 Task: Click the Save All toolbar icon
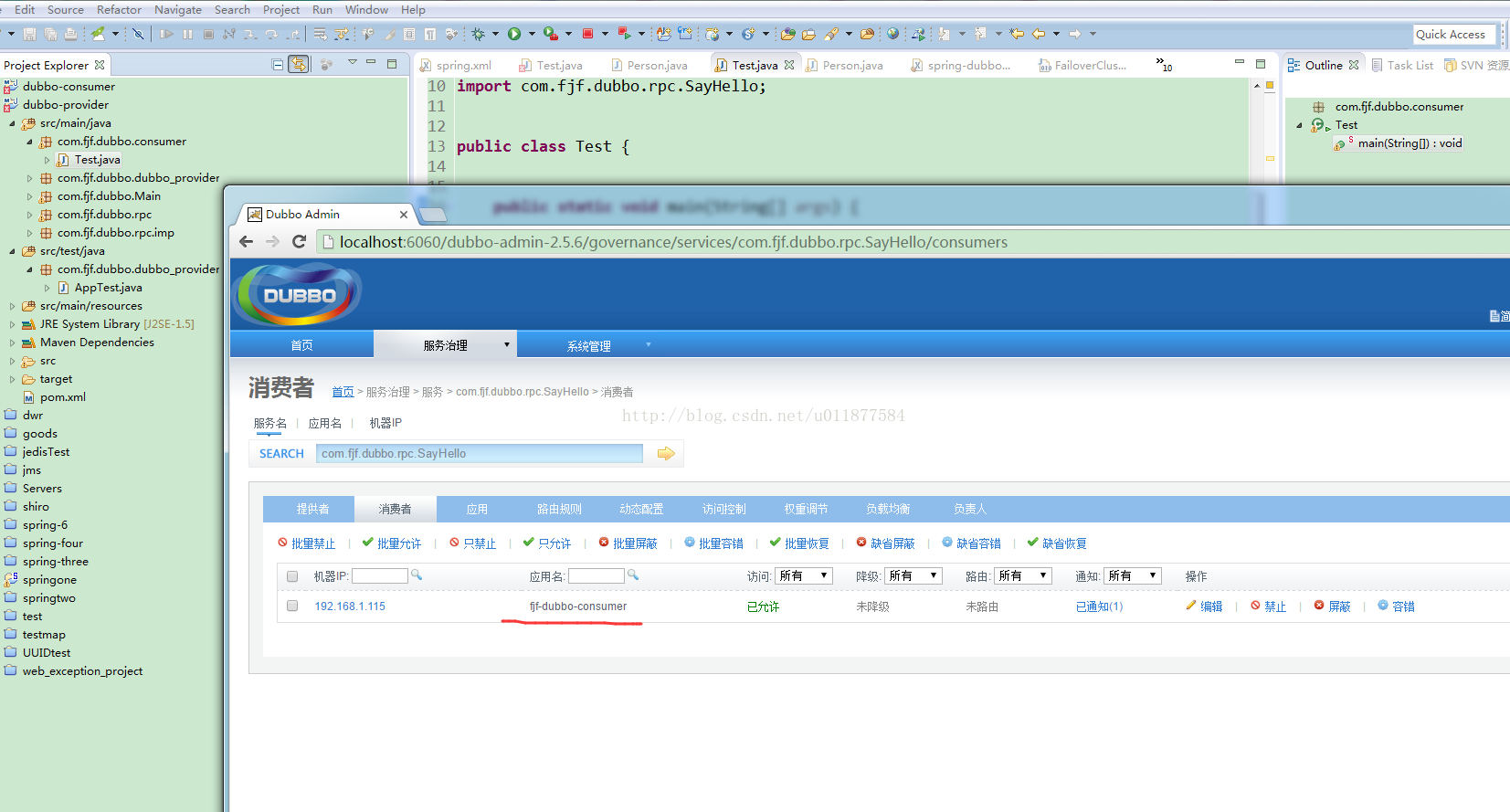(x=50, y=34)
